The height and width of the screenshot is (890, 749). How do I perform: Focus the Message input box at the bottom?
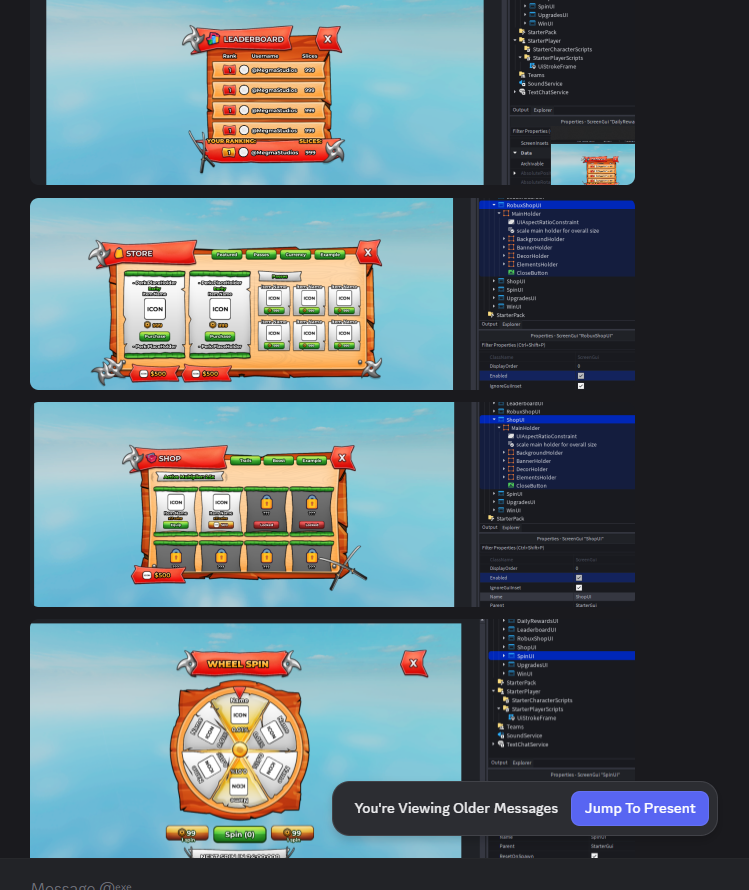click(x=374, y=884)
